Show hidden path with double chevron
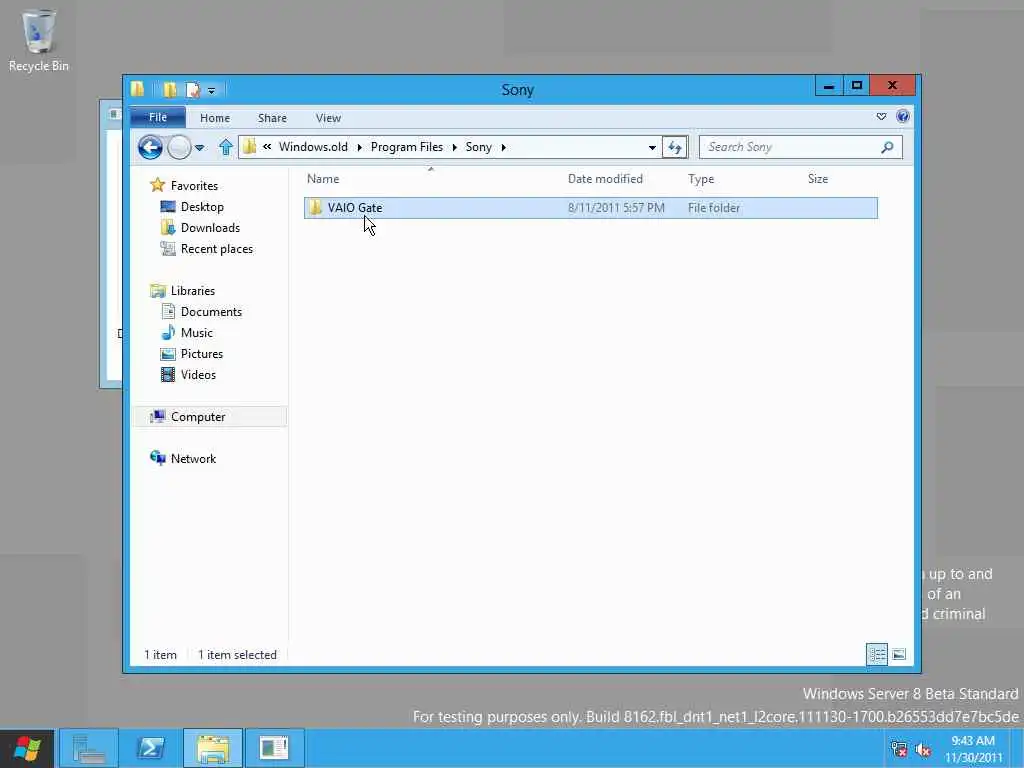 [x=267, y=147]
